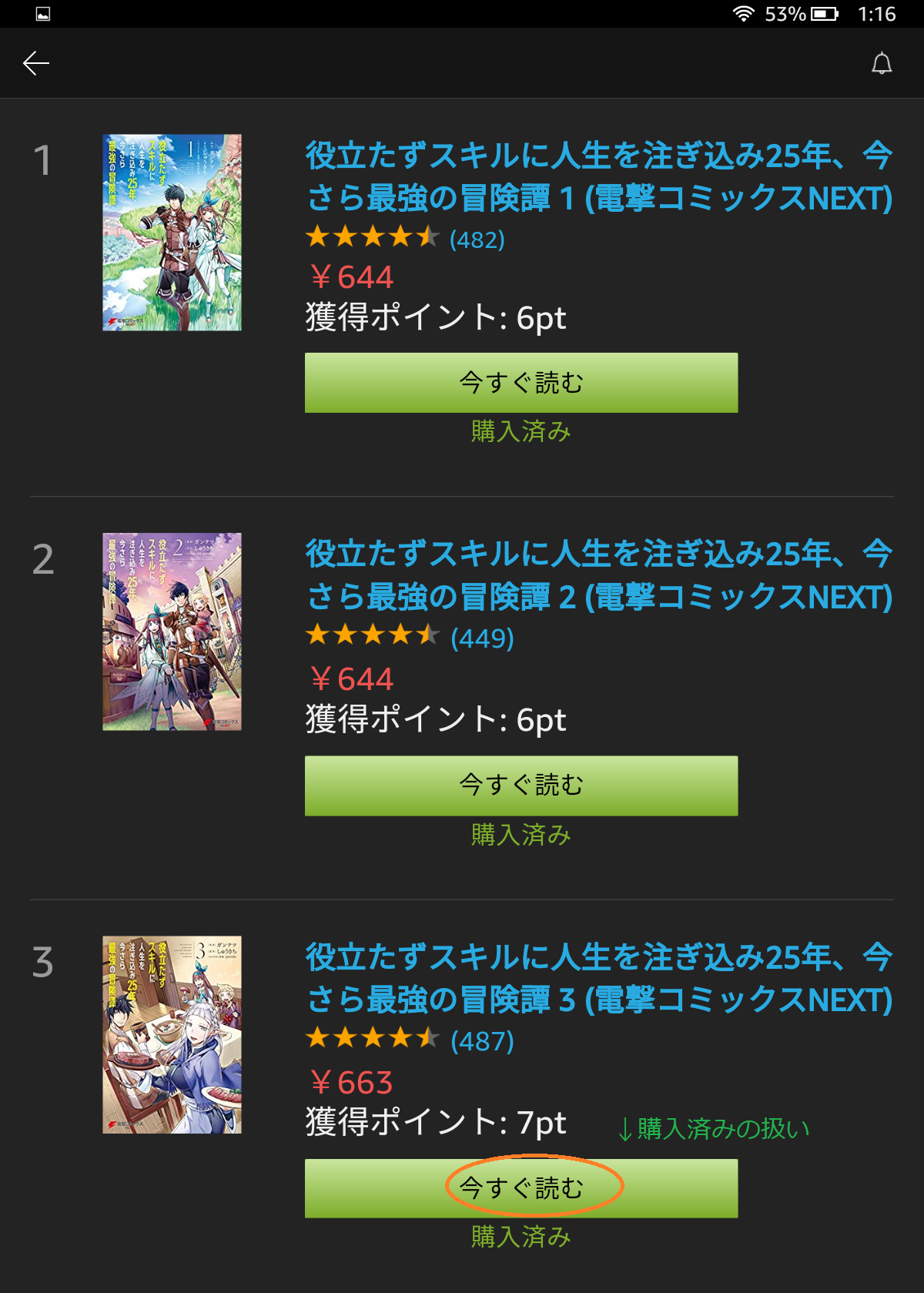Open the volume 3 title link

[599, 979]
